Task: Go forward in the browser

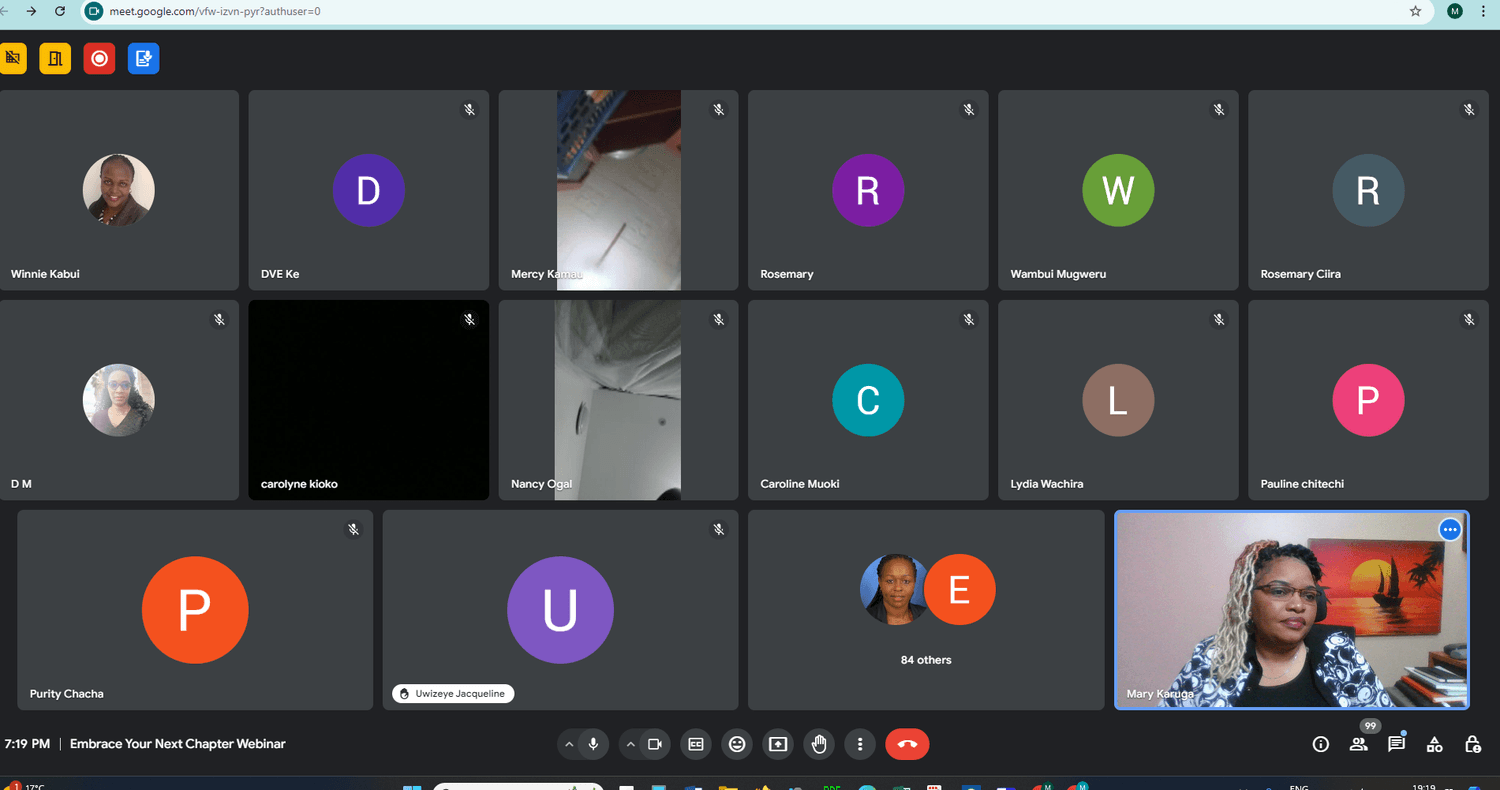Action: [x=32, y=11]
